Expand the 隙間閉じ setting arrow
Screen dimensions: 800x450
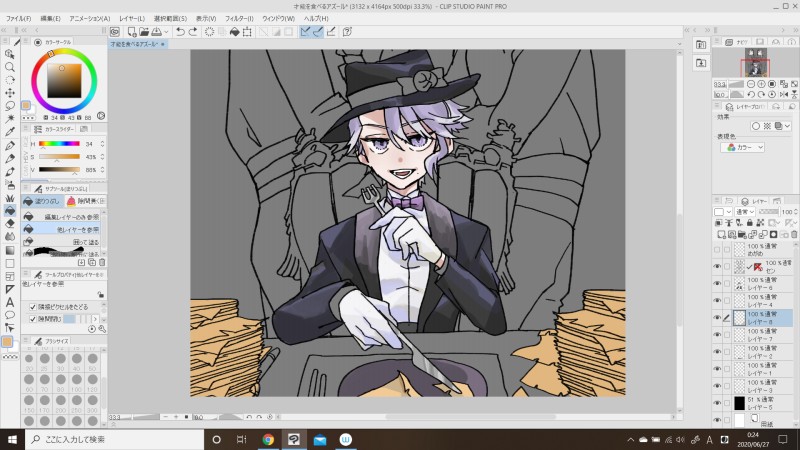[x=95, y=319]
